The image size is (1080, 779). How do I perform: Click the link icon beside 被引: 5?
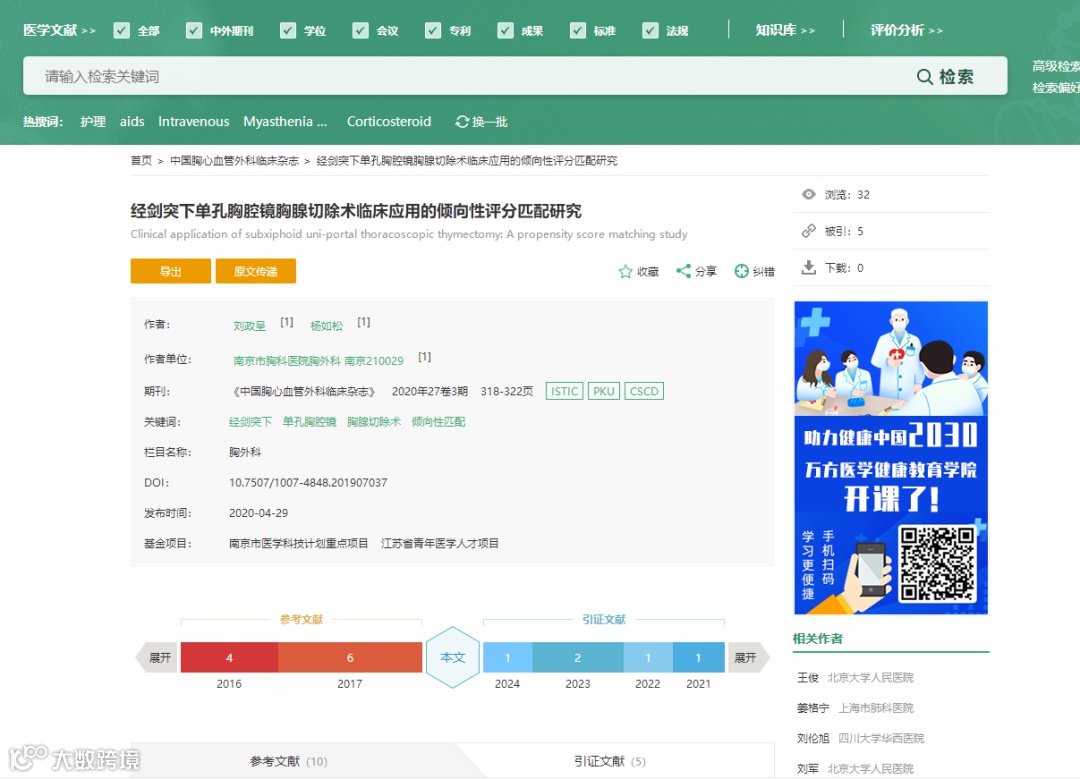(807, 231)
